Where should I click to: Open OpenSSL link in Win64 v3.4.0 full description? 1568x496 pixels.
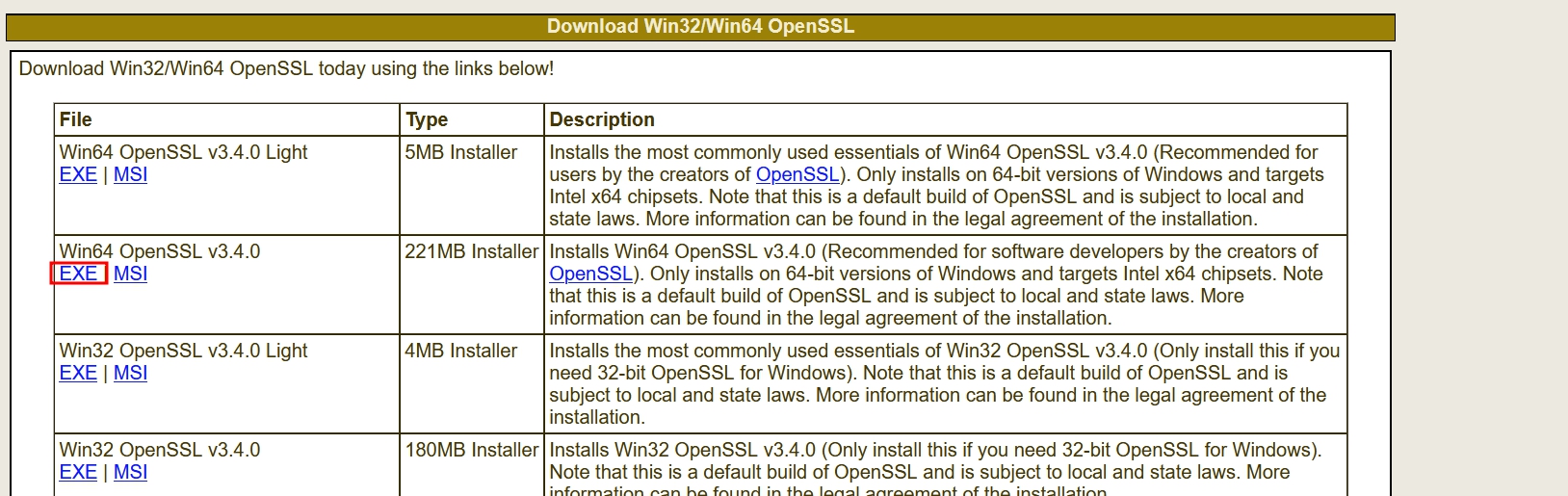pos(591,274)
